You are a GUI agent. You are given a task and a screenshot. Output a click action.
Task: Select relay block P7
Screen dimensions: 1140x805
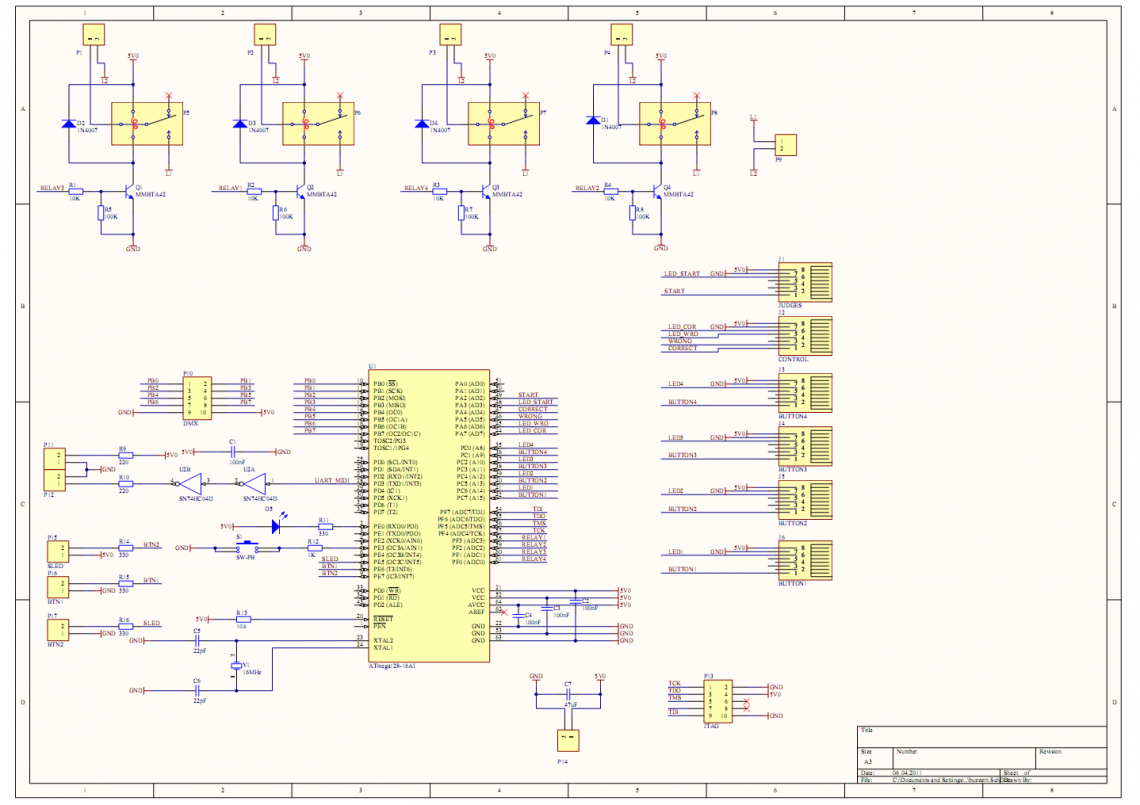coord(504,124)
